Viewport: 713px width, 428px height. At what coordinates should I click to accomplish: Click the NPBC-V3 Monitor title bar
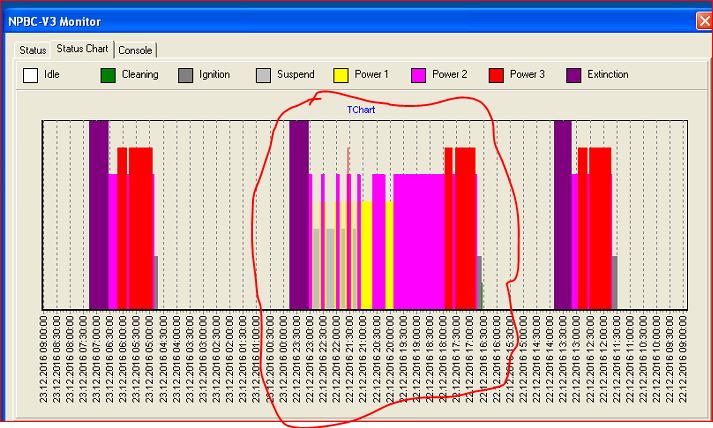pos(300,20)
